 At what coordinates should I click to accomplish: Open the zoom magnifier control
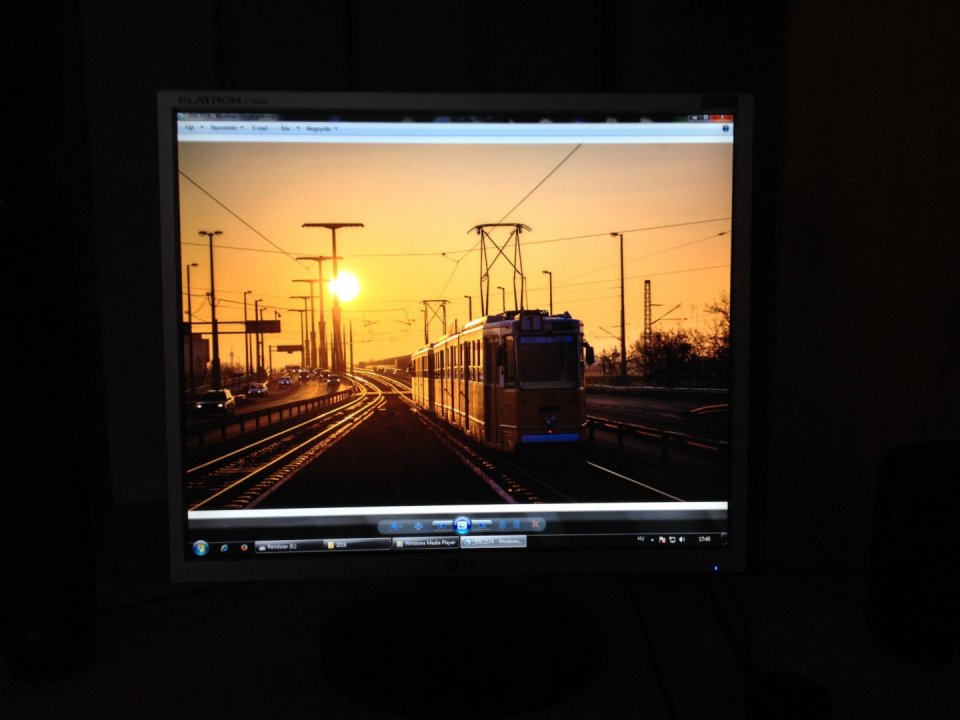pyautogui.click(x=394, y=526)
